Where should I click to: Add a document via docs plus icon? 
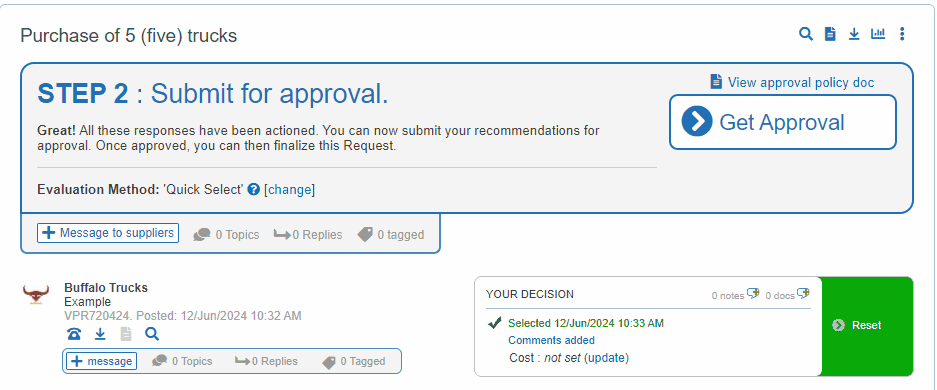804,293
